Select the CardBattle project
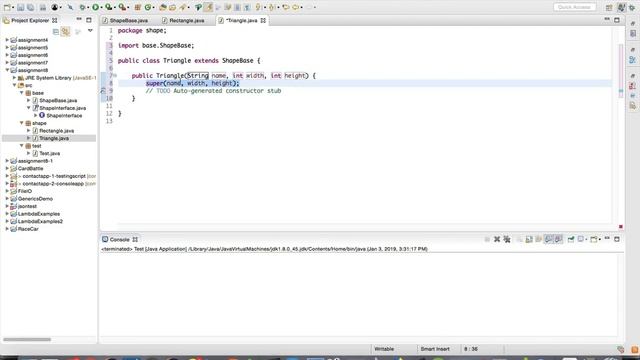This screenshot has height=360, width=640. click(x=30, y=169)
